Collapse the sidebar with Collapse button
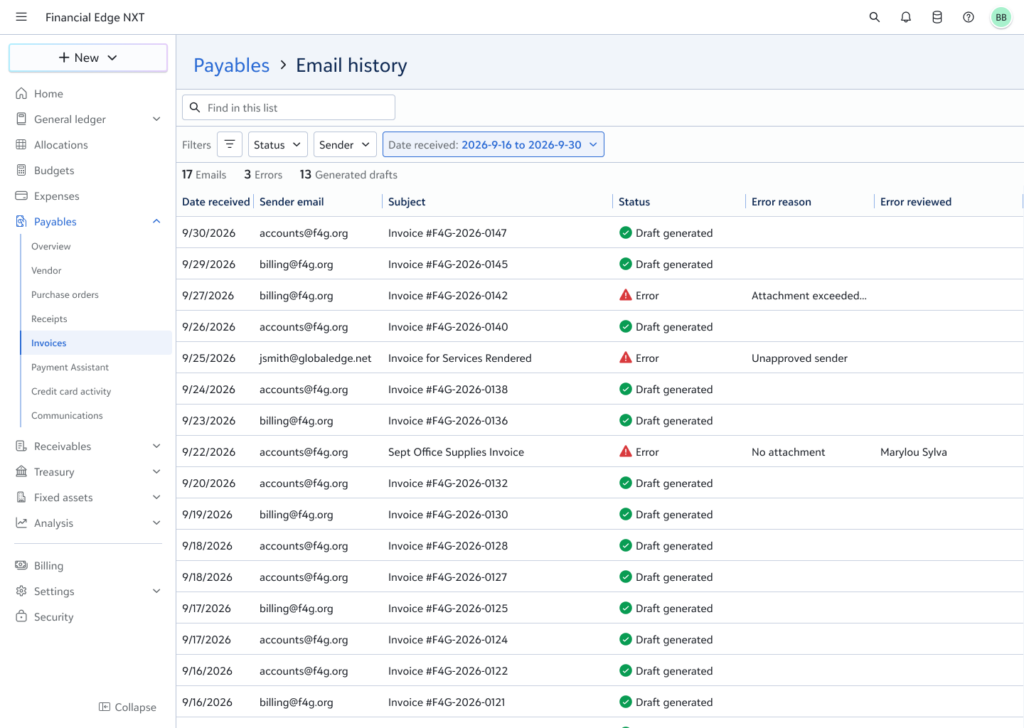The image size is (1024, 728). [x=127, y=707]
